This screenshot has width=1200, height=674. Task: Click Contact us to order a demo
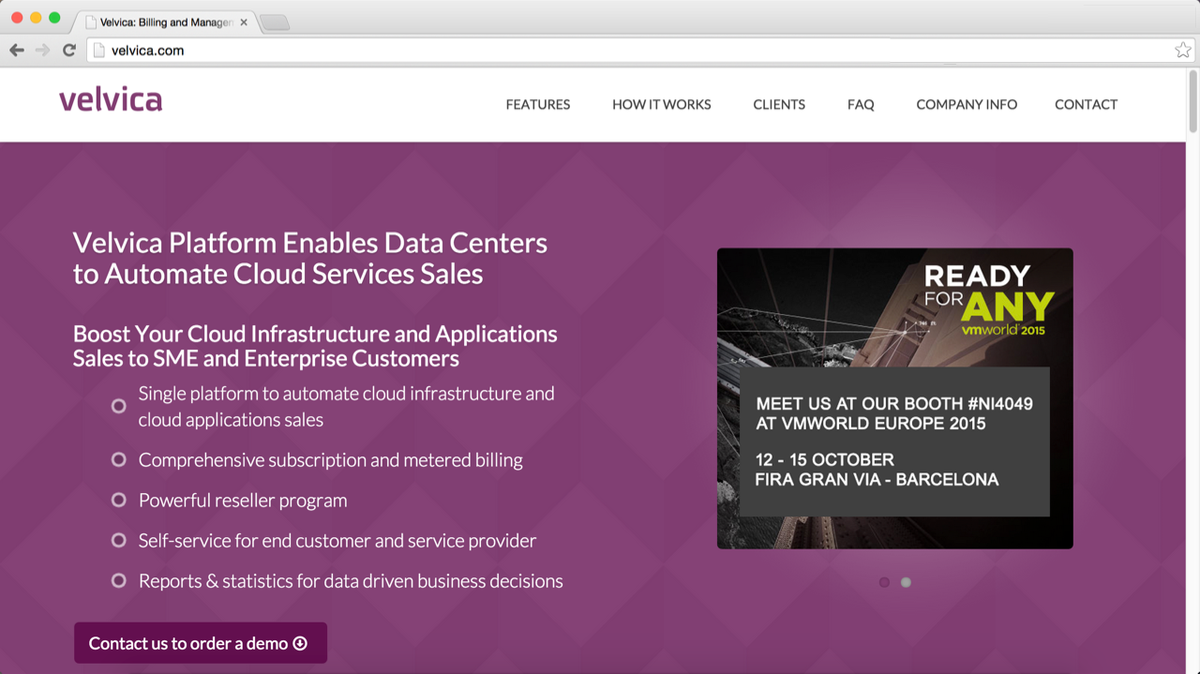click(x=200, y=643)
